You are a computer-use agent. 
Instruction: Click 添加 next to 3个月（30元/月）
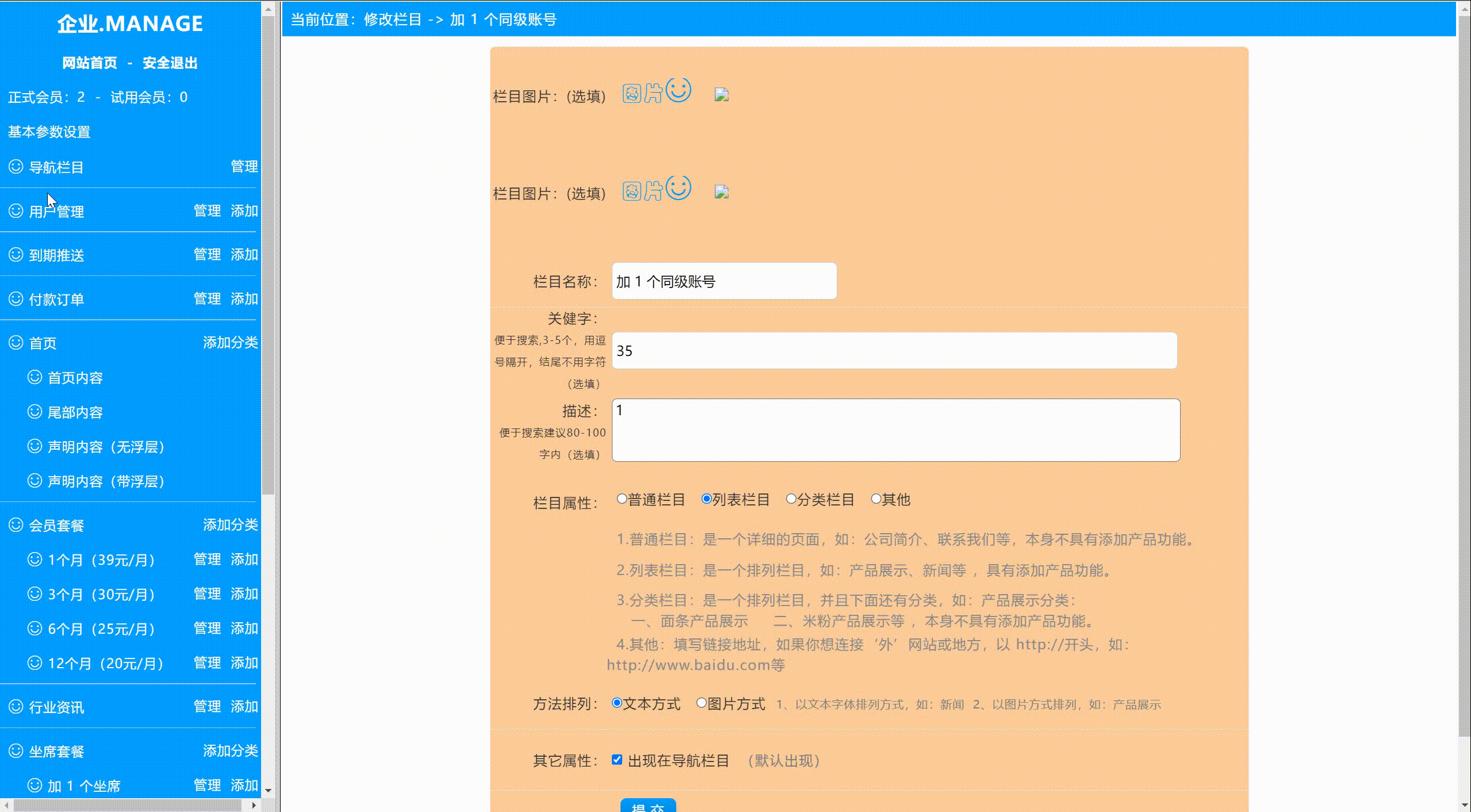coord(244,593)
